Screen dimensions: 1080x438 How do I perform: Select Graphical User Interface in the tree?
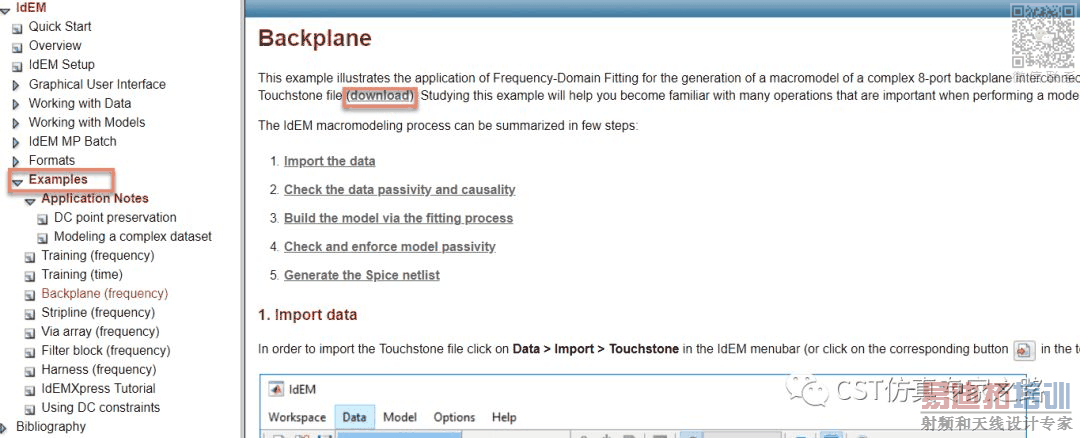[97, 84]
